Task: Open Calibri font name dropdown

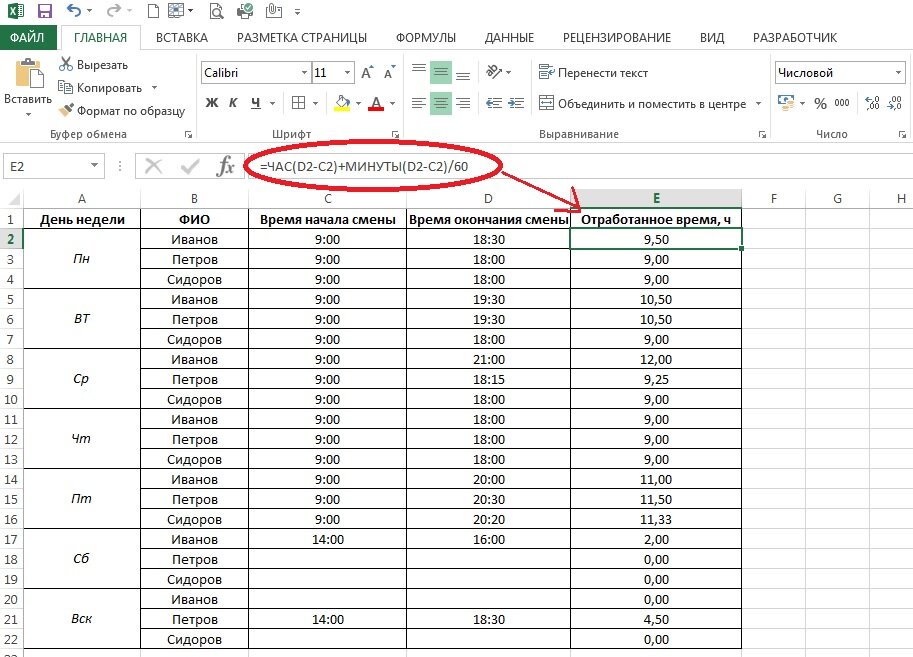Action: [304, 73]
